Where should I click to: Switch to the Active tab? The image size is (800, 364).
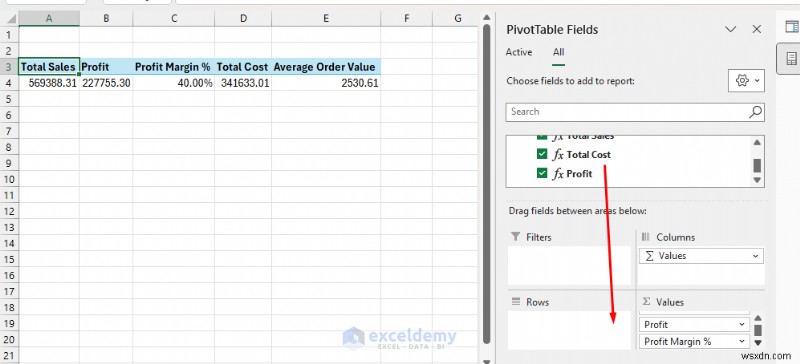519,52
